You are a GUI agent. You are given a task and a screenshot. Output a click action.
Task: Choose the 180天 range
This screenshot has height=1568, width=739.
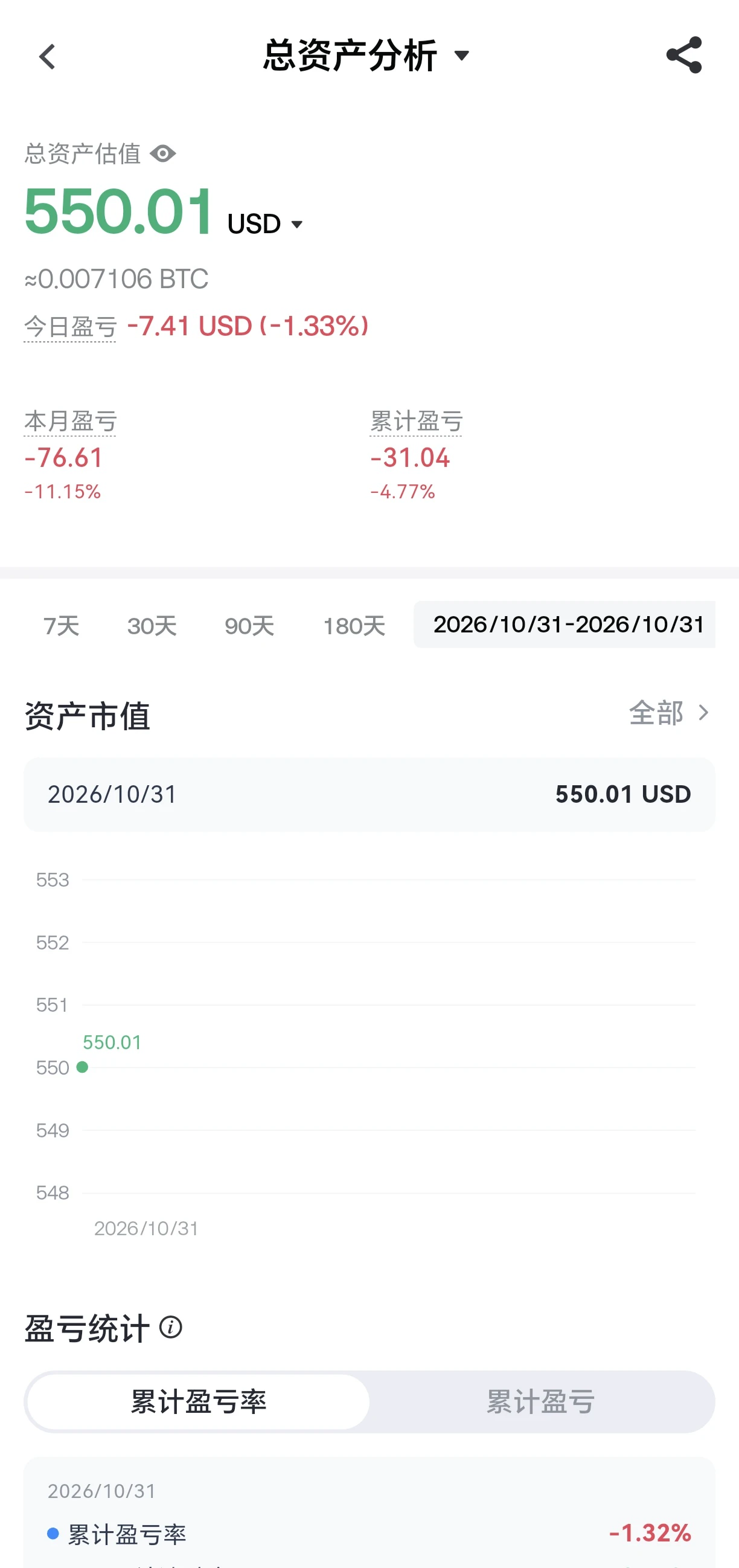pyautogui.click(x=353, y=625)
